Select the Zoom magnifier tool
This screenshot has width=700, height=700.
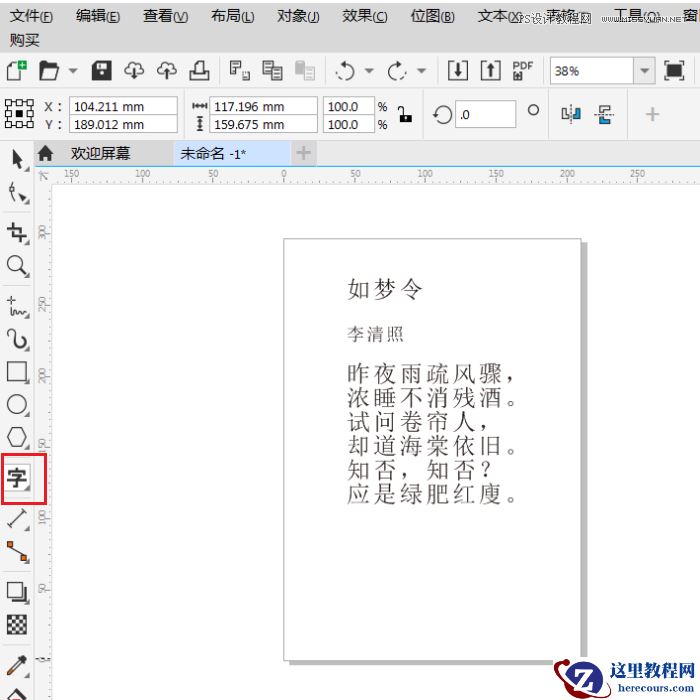18,266
